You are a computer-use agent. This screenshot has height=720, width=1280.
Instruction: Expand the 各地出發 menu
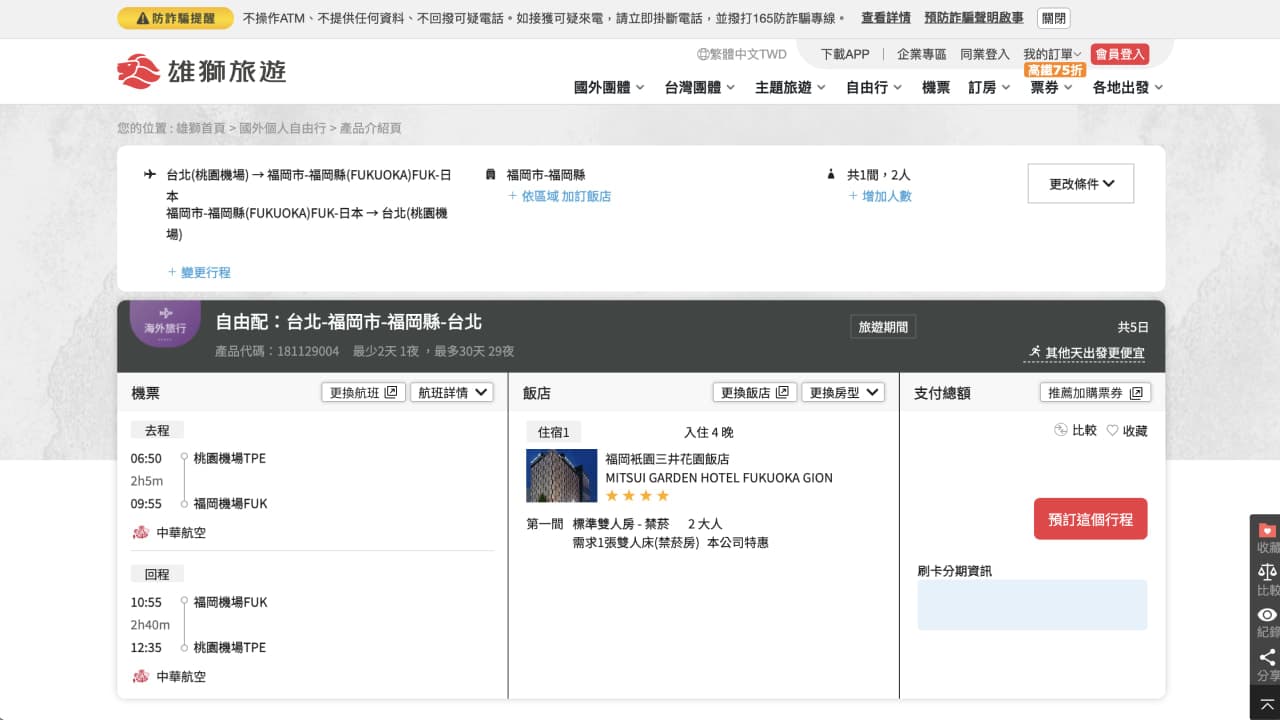coord(1128,87)
